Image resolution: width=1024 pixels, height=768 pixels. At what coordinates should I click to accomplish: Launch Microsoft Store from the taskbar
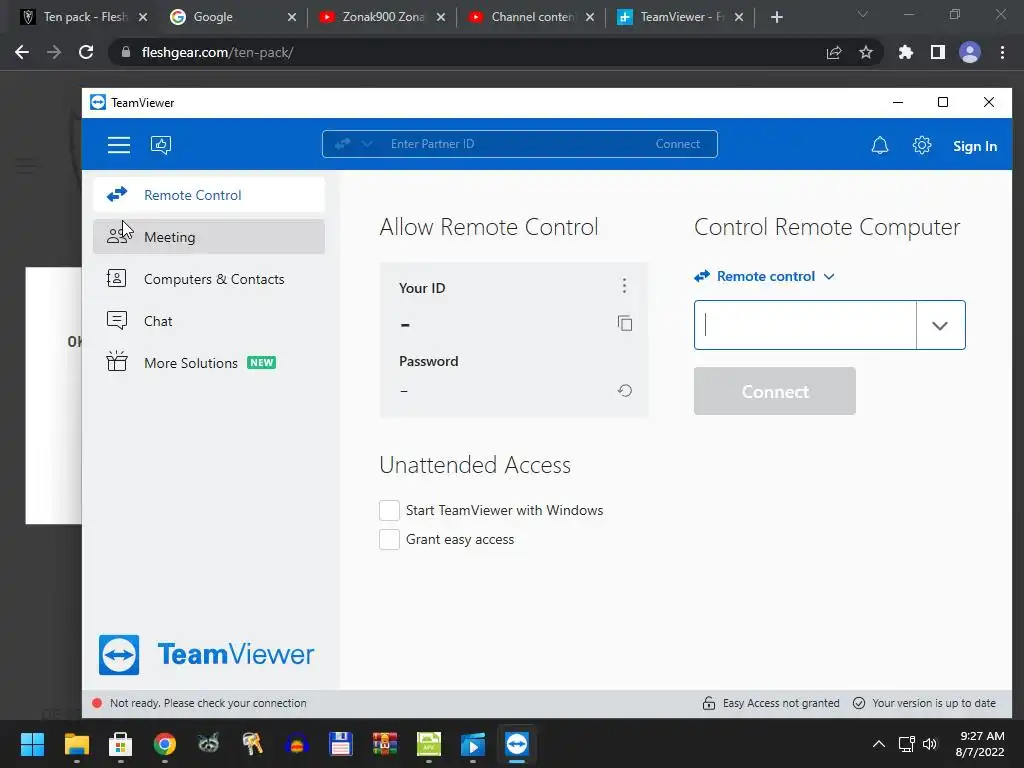point(120,744)
